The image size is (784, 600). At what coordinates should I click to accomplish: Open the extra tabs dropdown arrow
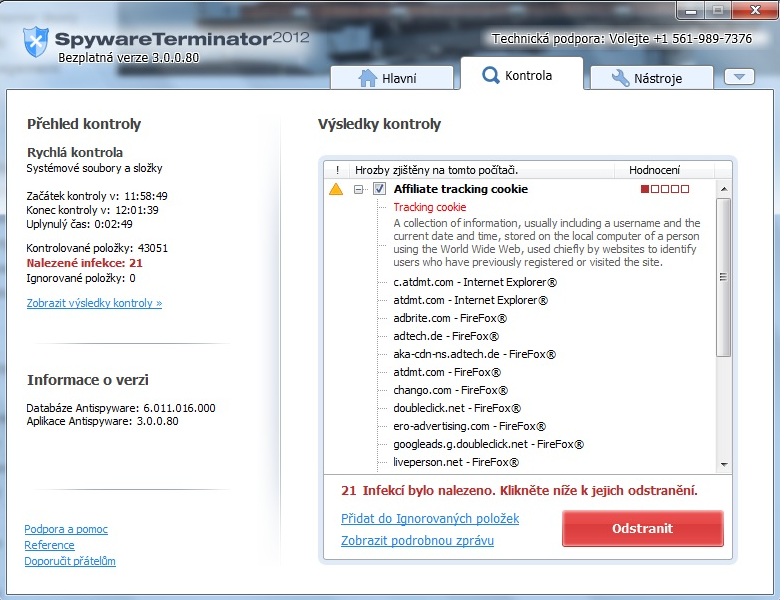click(740, 77)
